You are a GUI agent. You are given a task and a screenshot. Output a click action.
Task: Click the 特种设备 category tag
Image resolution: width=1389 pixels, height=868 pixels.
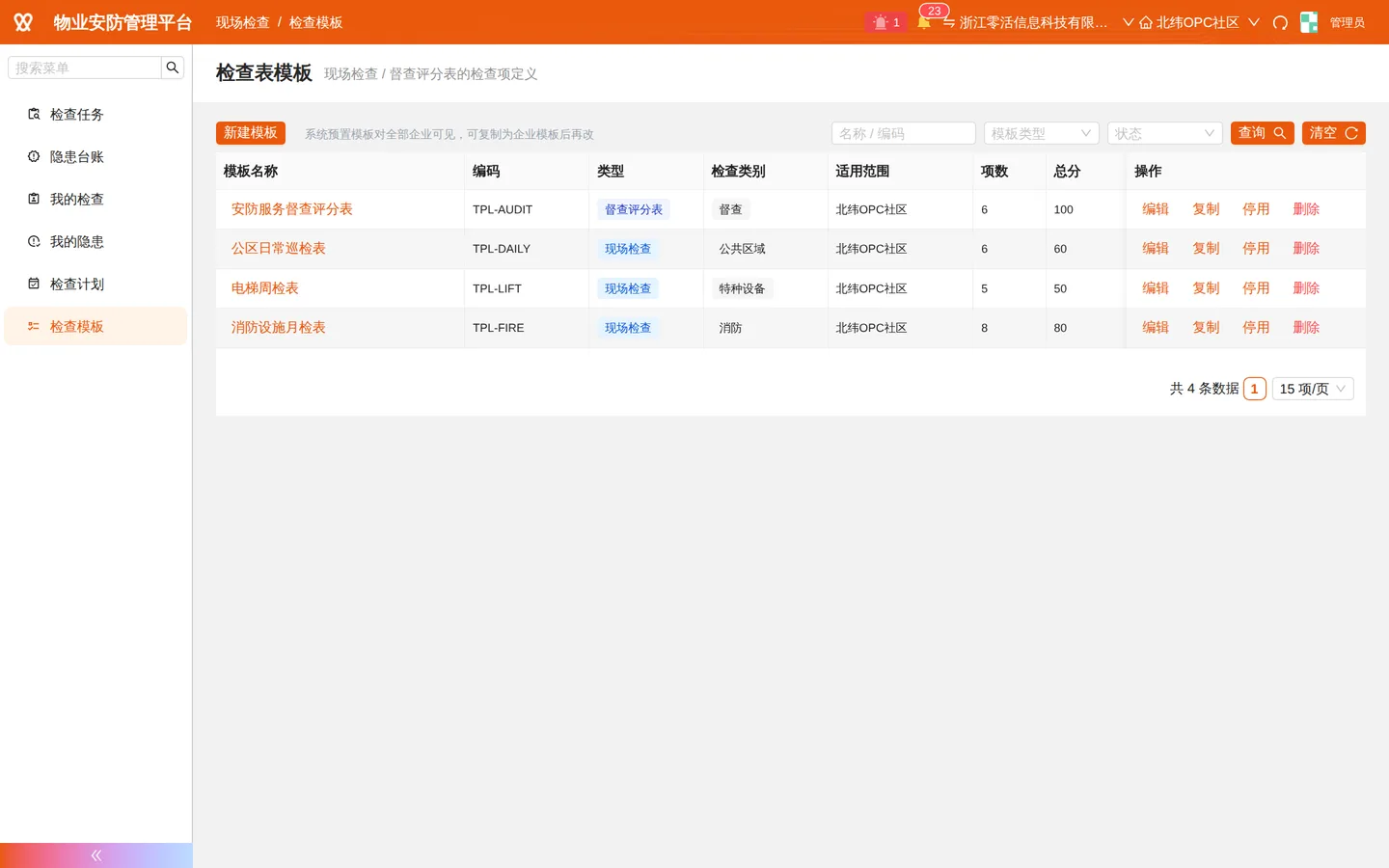tap(742, 288)
